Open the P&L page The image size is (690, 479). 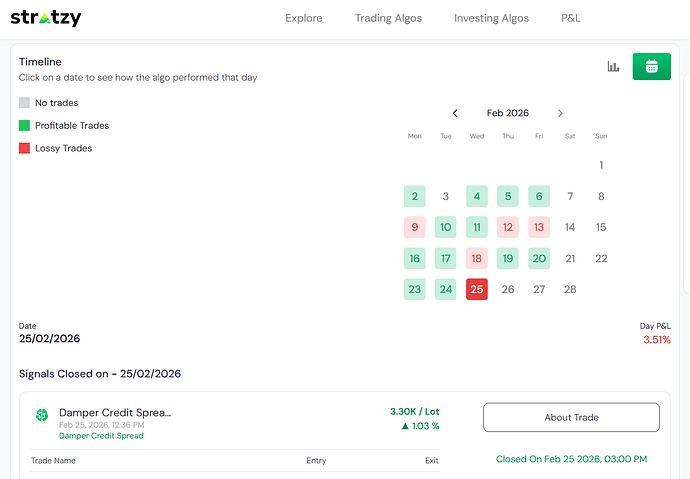point(570,18)
